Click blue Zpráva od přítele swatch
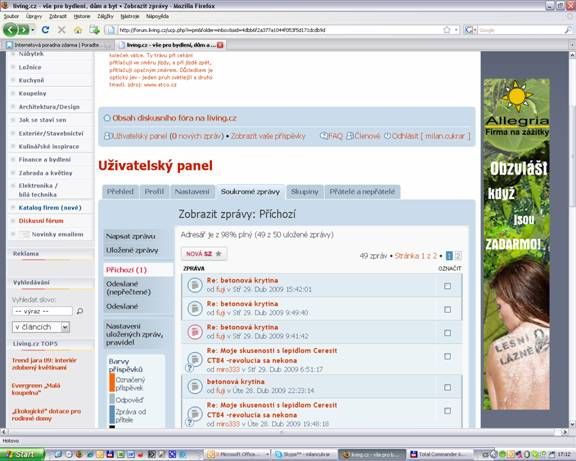Screen dimensions: 576x461 (112, 414)
